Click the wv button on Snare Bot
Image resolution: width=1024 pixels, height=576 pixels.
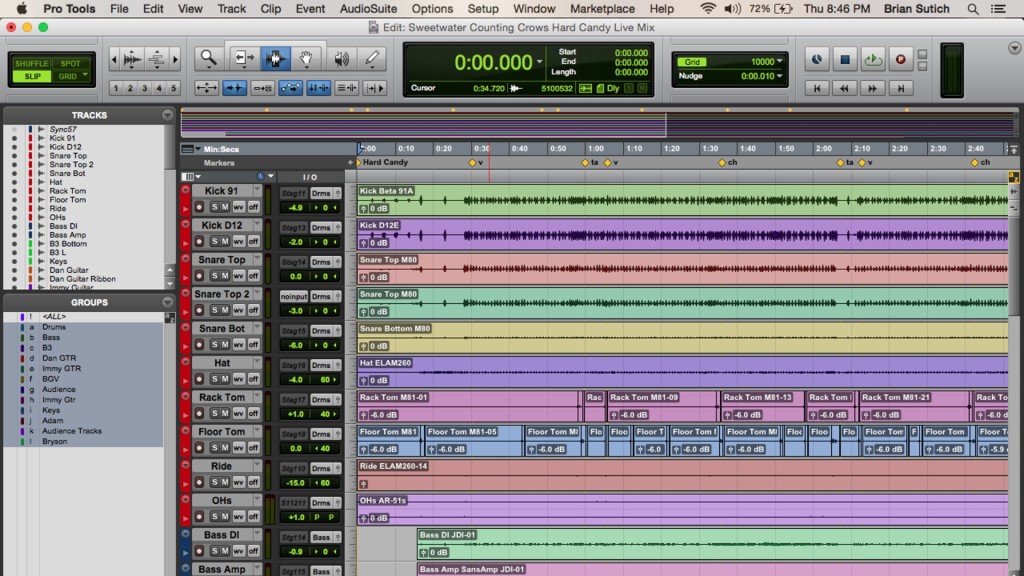[238, 345]
